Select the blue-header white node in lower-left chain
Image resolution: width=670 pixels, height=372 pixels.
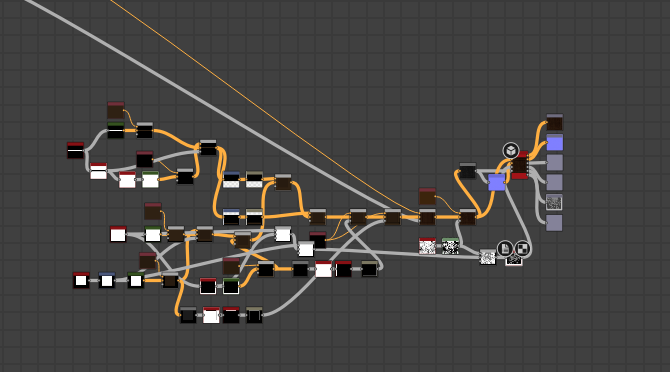pyautogui.click(x=106, y=280)
